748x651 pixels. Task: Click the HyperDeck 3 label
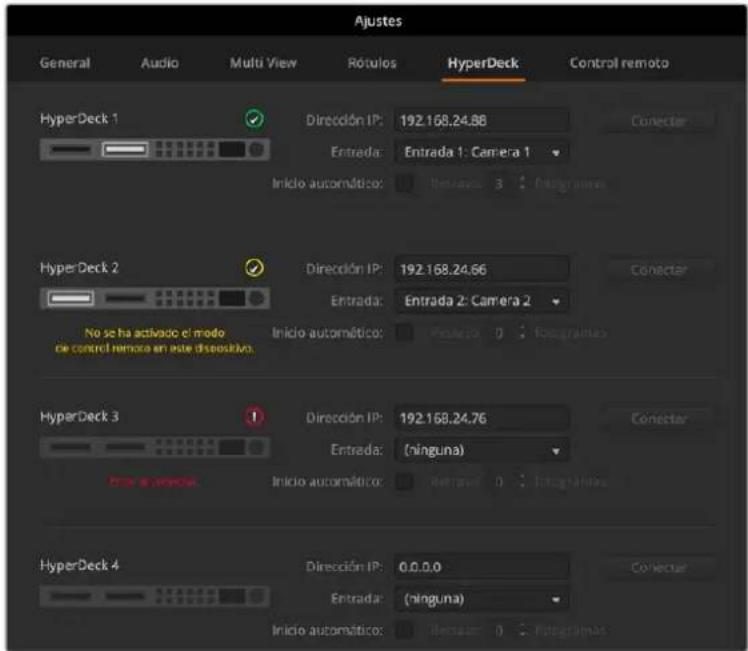tap(79, 417)
